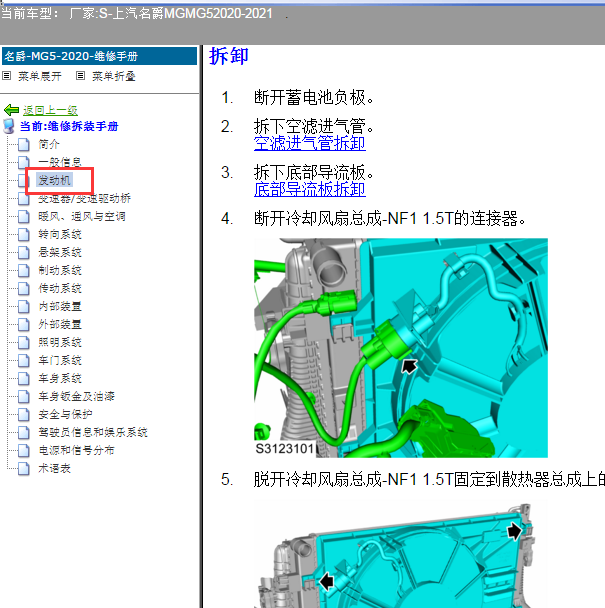Click document icon beside 转向系统
605x608 pixels.
(x=24, y=234)
